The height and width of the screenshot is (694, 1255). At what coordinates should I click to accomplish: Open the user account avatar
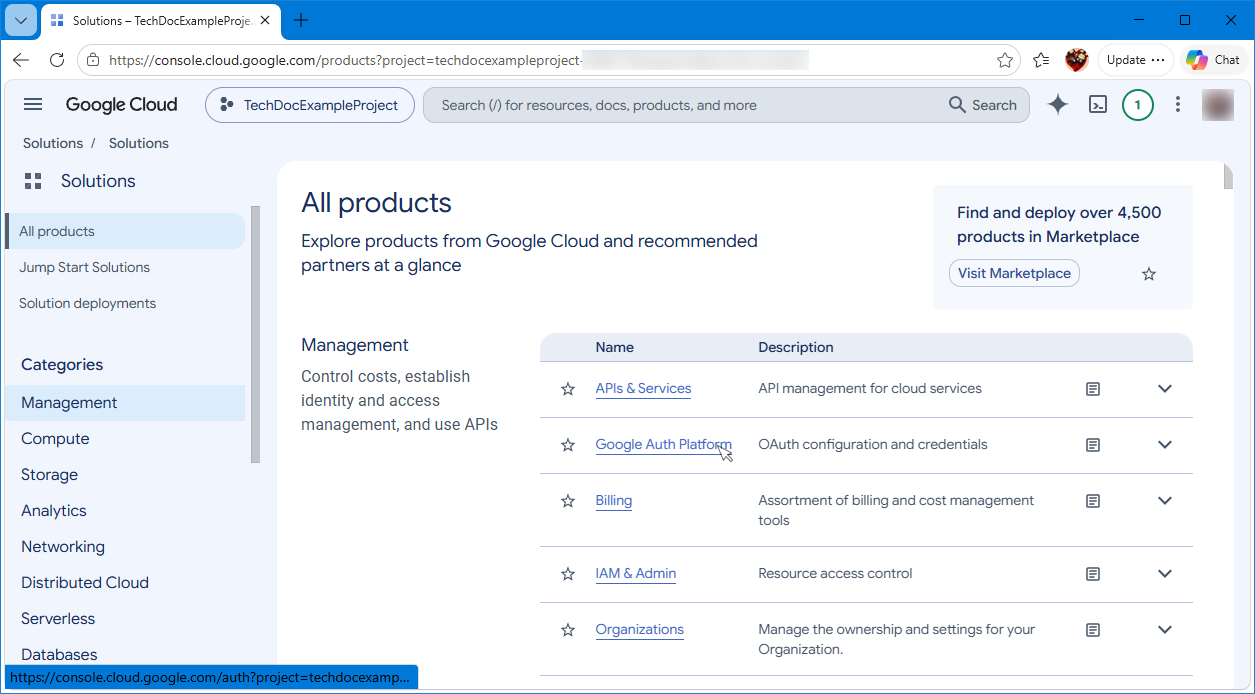click(1218, 105)
